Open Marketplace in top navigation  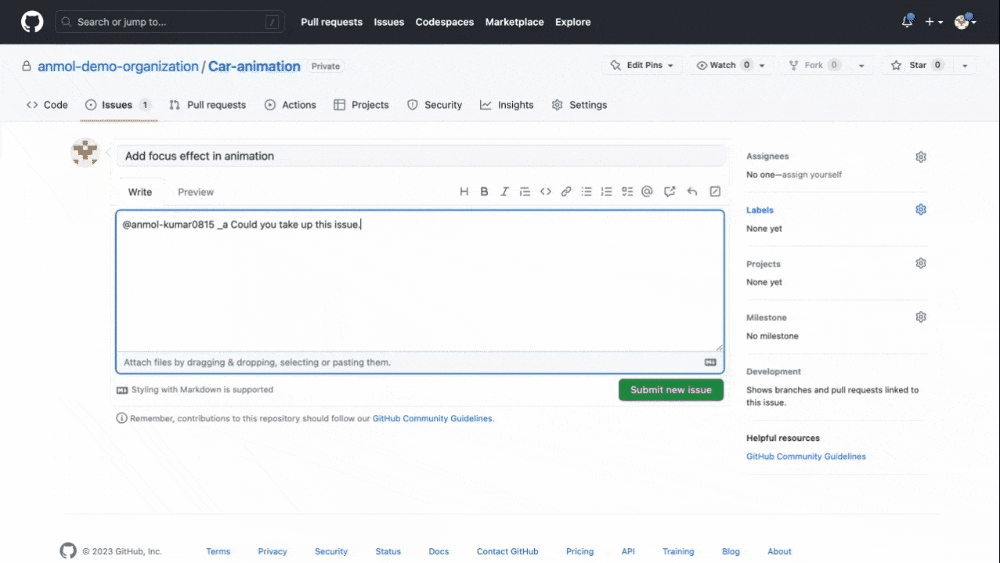(x=514, y=22)
